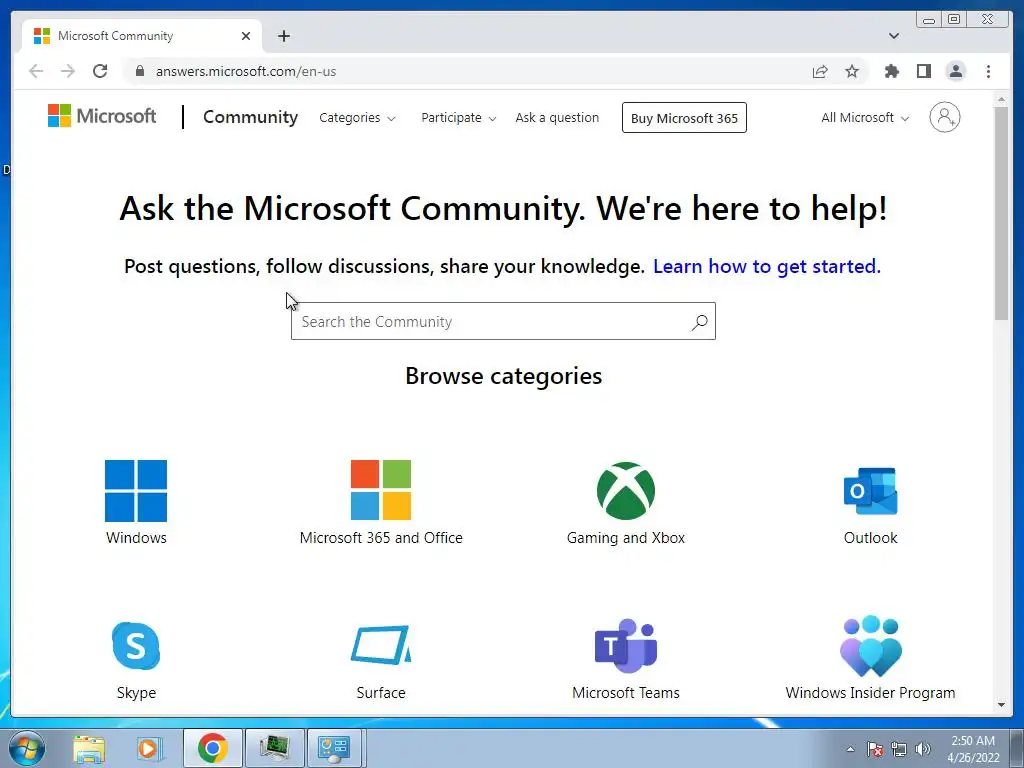
Task: Click the Microsoft logo in header
Action: (102, 116)
